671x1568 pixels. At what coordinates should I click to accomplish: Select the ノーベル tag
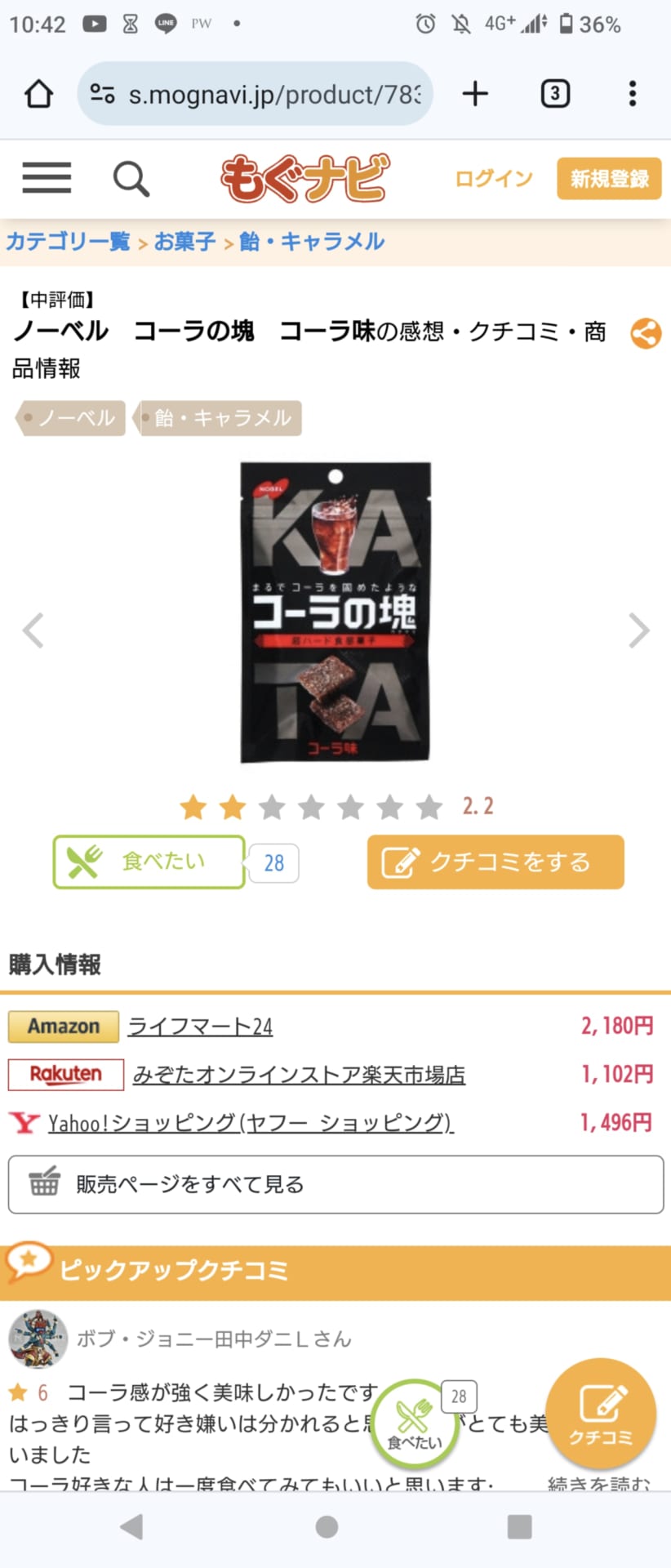(72, 418)
